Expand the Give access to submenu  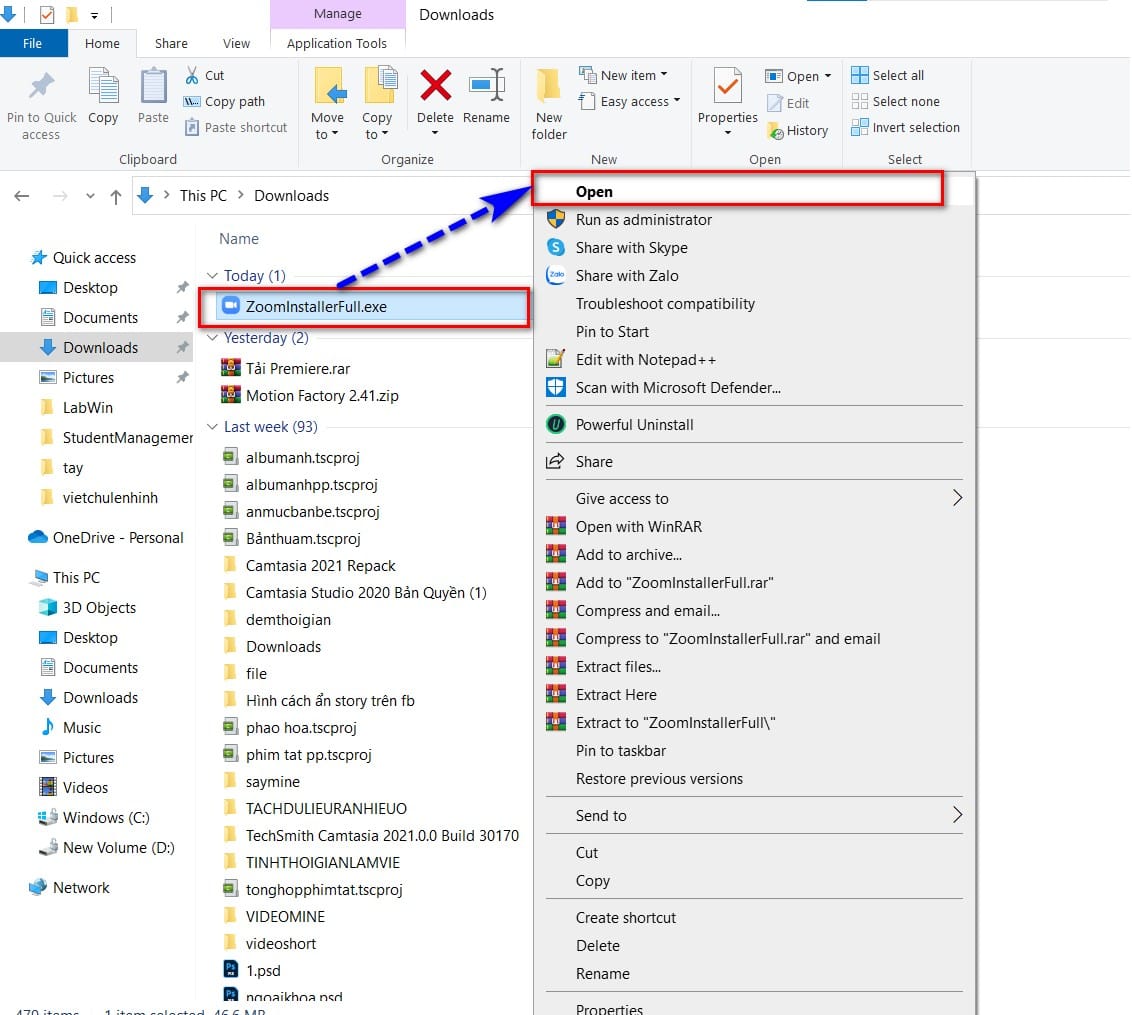(x=754, y=498)
